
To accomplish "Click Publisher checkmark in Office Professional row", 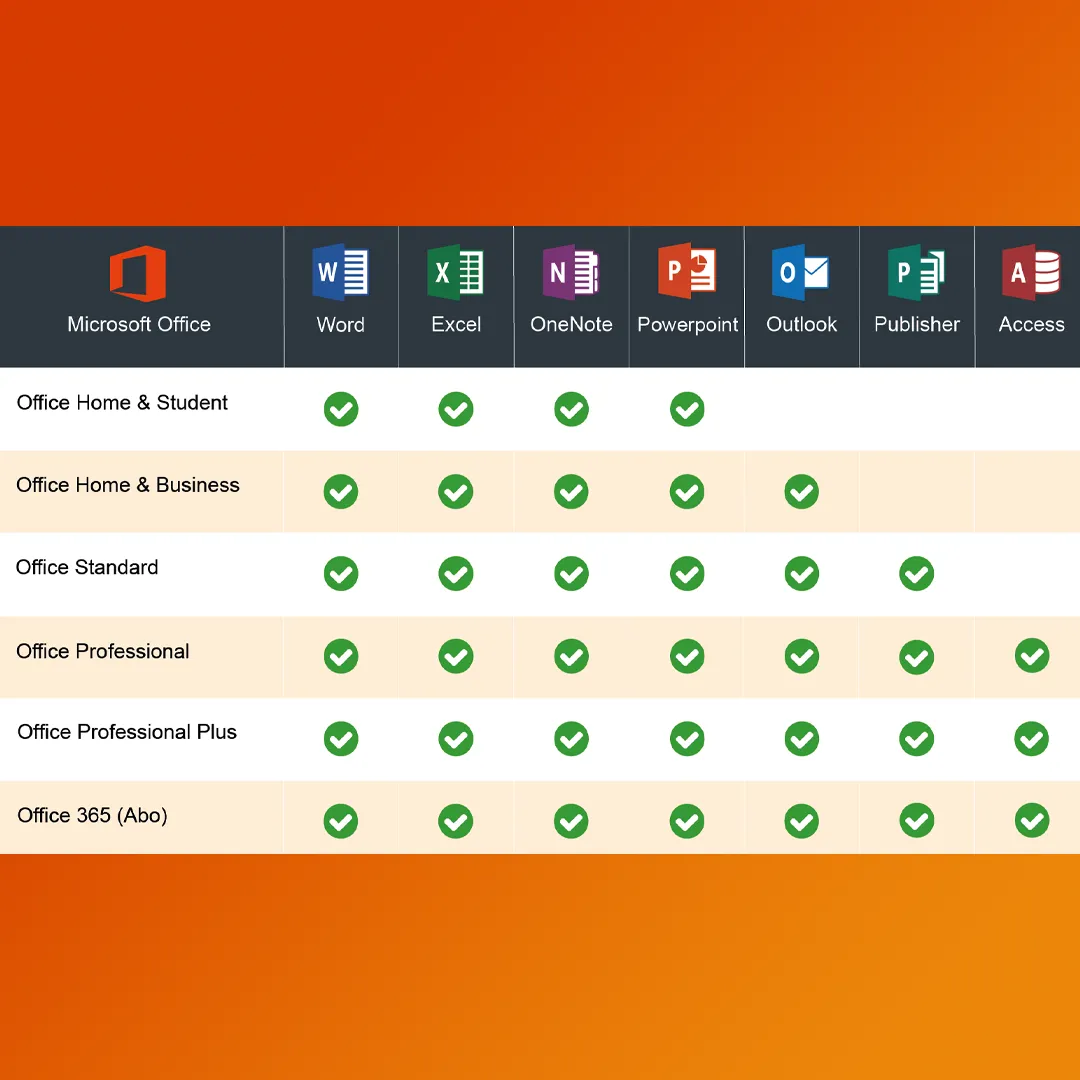I will [x=917, y=656].
